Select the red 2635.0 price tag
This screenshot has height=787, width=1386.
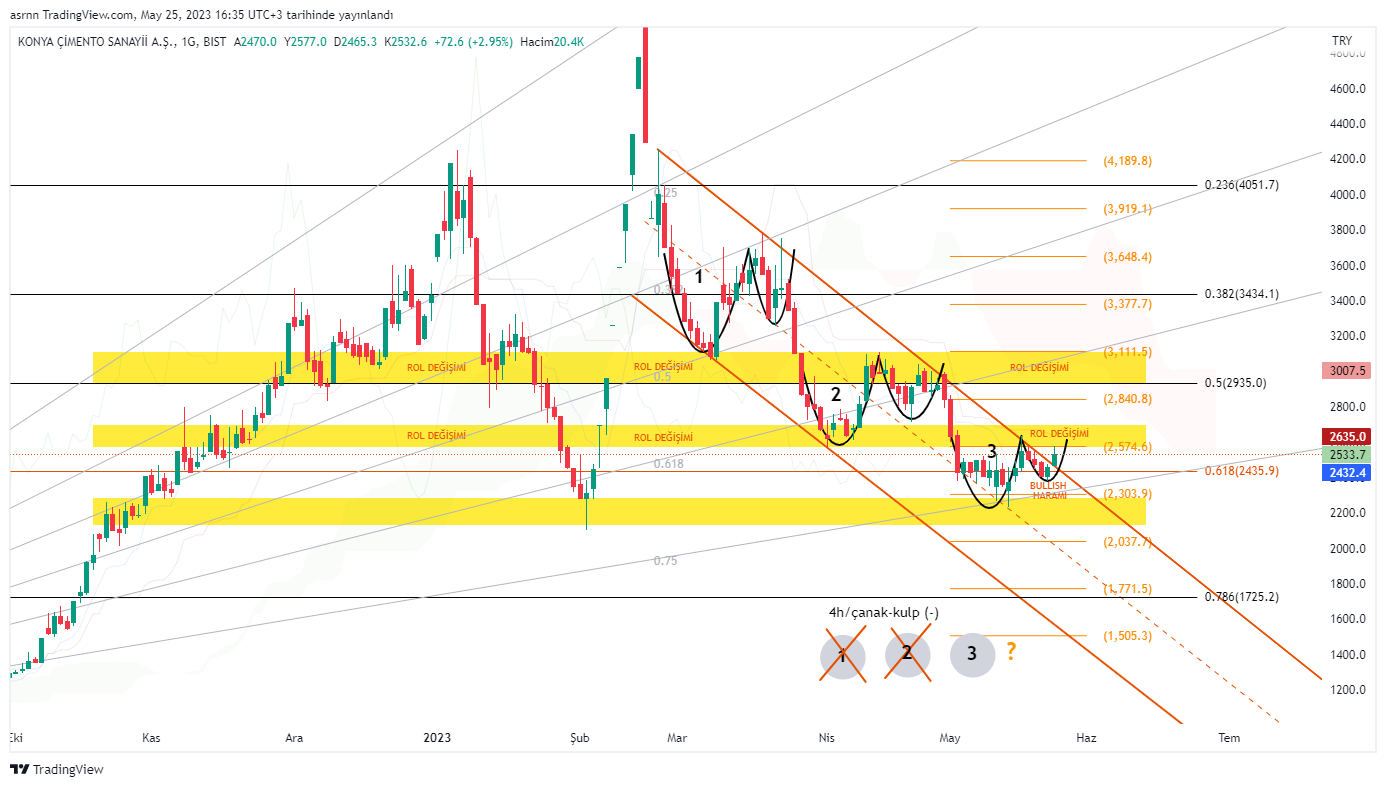[x=1343, y=436]
